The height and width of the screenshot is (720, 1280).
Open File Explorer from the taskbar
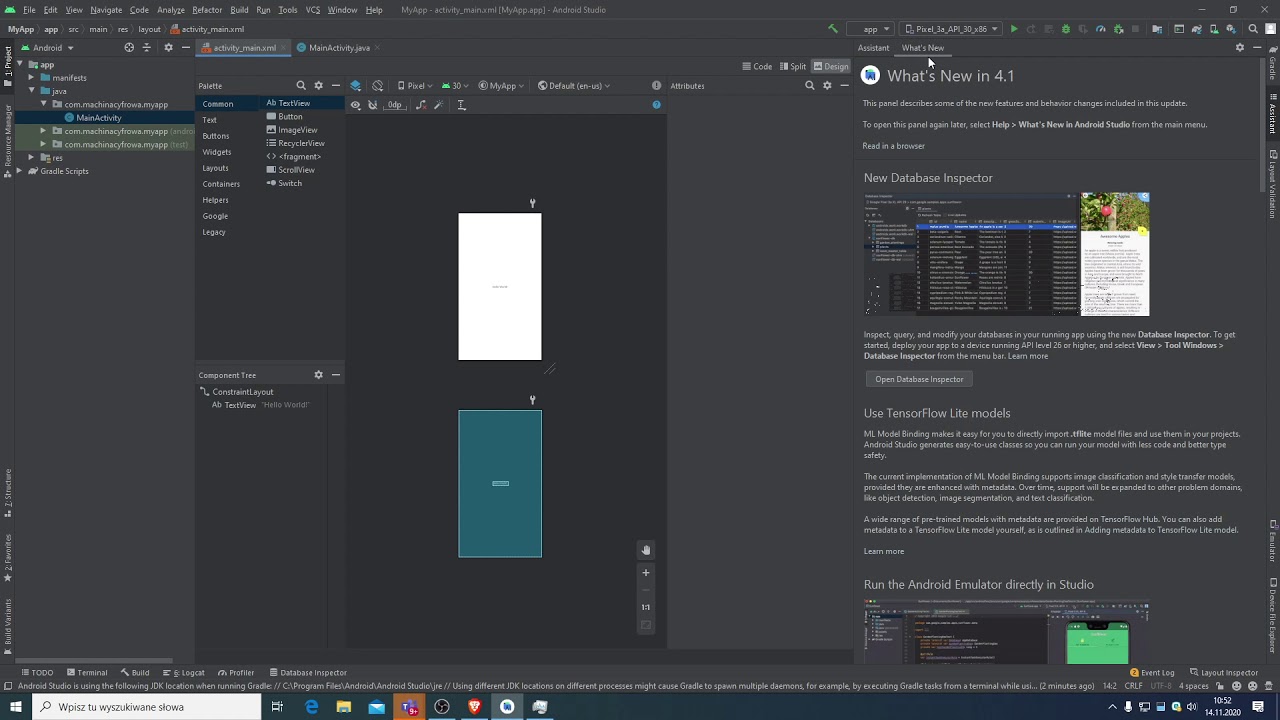click(344, 707)
